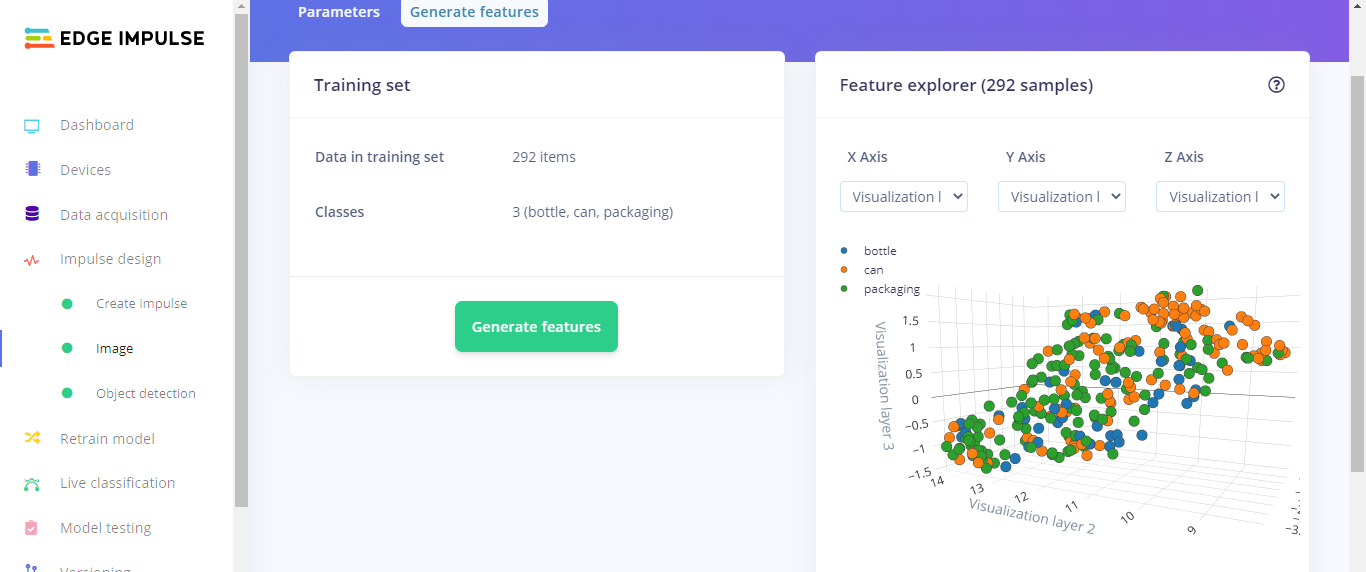The height and width of the screenshot is (572, 1366).
Task: Select the Generate features tab
Action: click(x=474, y=13)
